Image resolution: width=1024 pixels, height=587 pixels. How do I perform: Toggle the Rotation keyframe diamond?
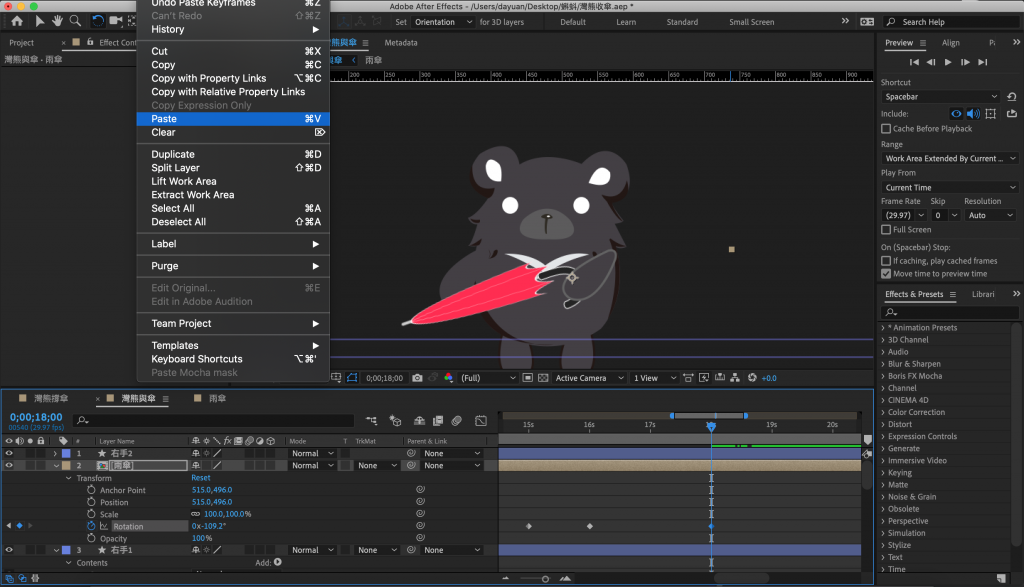(20, 526)
